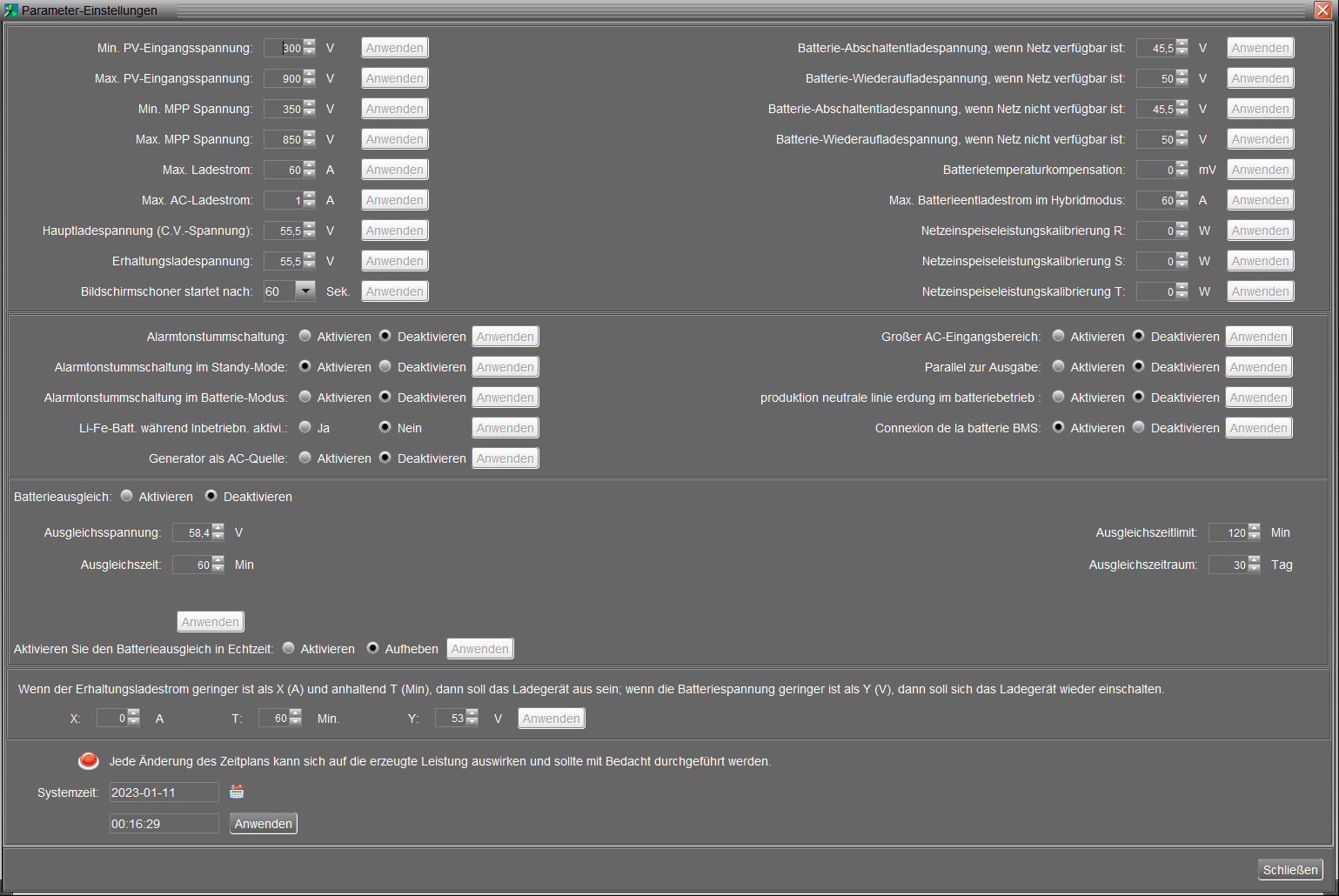Click stepper arrows of Min. PV-Eingangsspannung
This screenshot has width=1339, height=896.
pyautogui.click(x=309, y=48)
